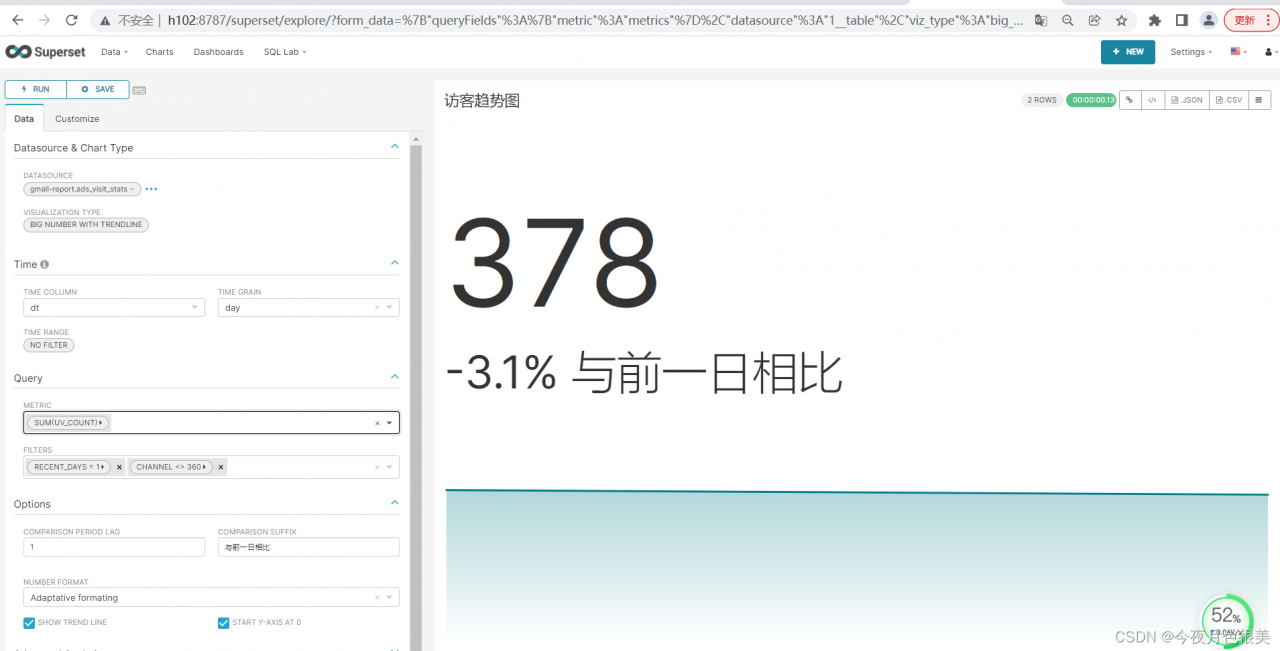Remove the CHANNEL <> 360 filter
Viewport: 1280px width, 651px height.
[x=221, y=466]
